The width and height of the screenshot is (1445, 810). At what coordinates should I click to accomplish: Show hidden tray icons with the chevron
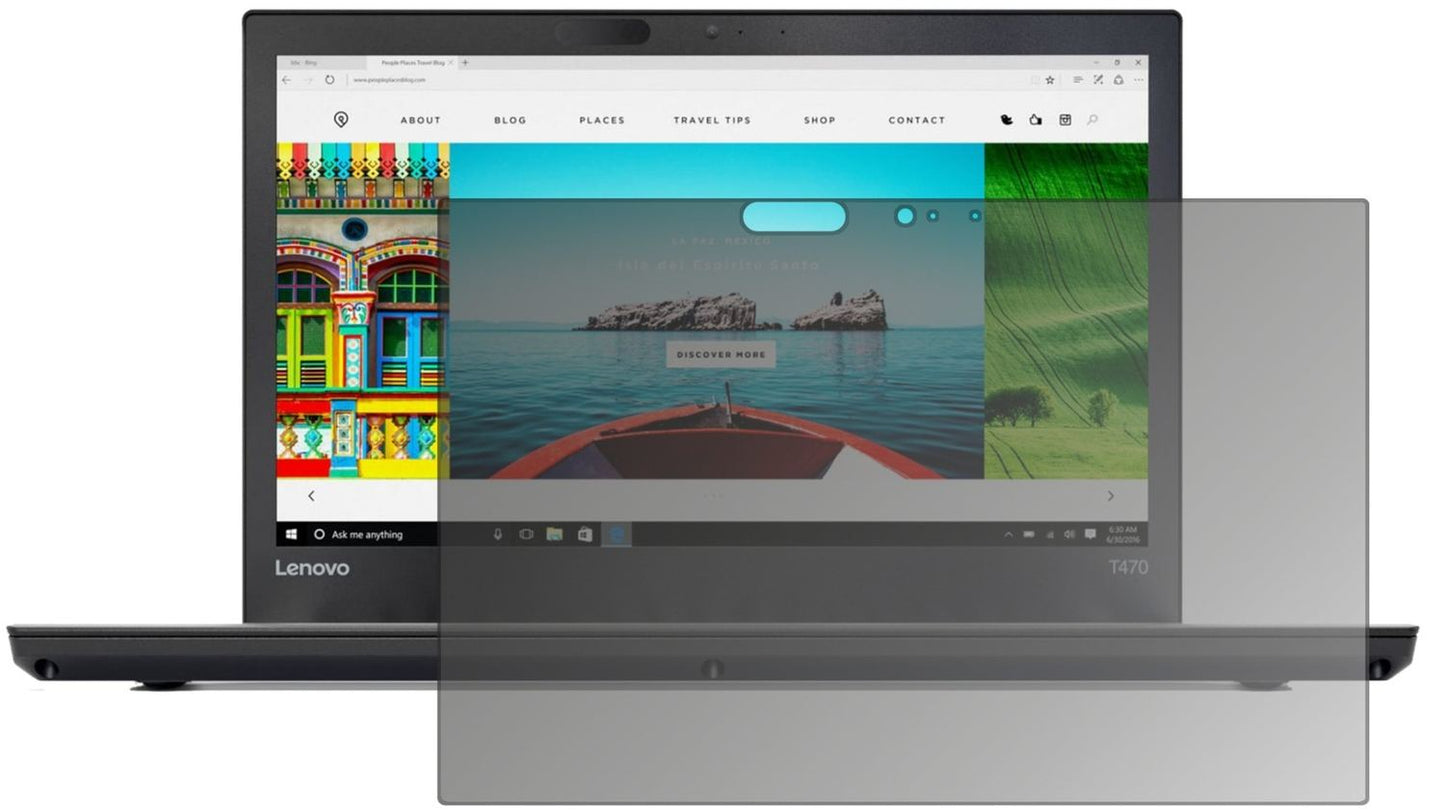(1009, 534)
